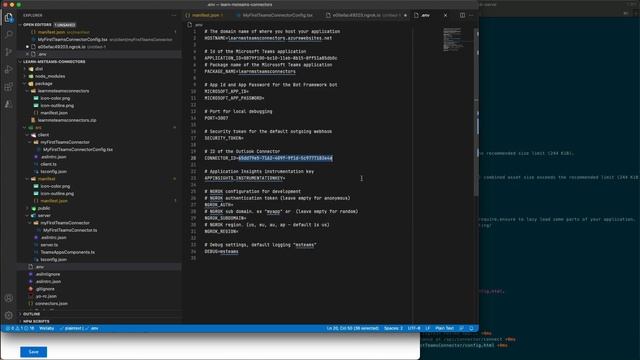Click the split editor icon
This screenshot has height=360, width=640.
(x=462, y=15)
